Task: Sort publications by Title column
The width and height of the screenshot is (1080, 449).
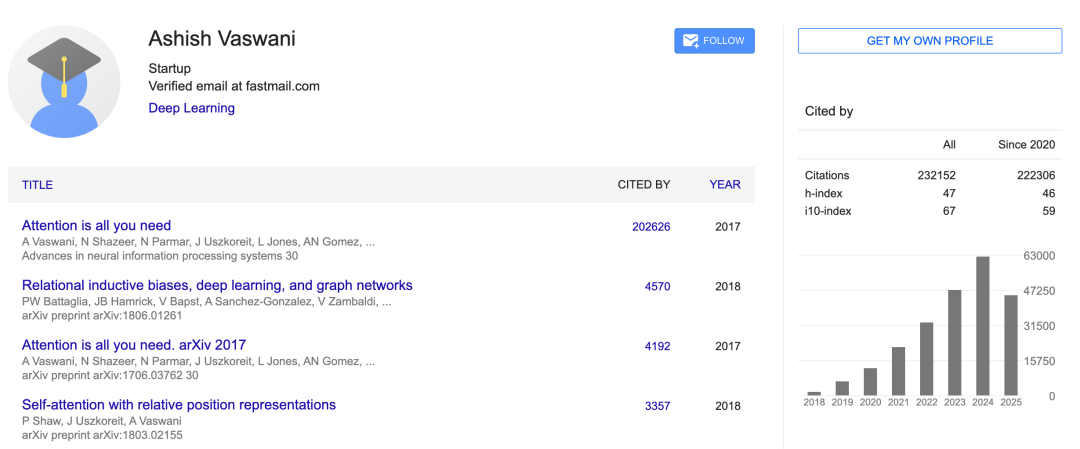Action: coord(37,185)
